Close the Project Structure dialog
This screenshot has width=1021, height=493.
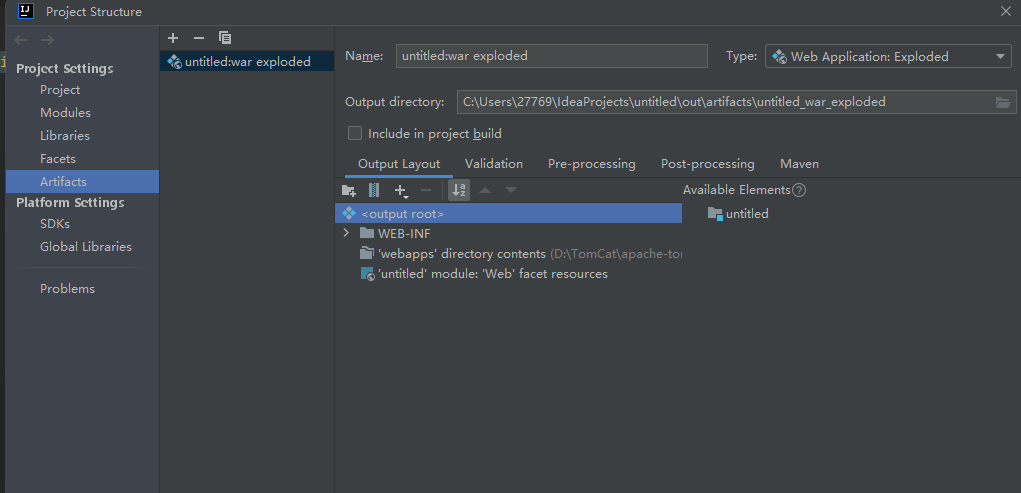pyautogui.click(x=1006, y=11)
